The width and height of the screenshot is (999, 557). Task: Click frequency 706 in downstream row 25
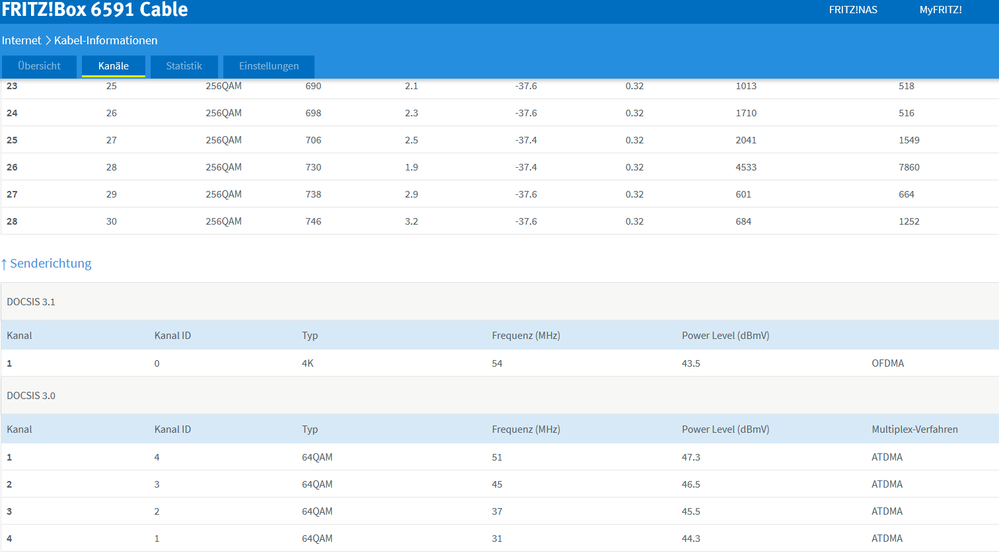(313, 140)
